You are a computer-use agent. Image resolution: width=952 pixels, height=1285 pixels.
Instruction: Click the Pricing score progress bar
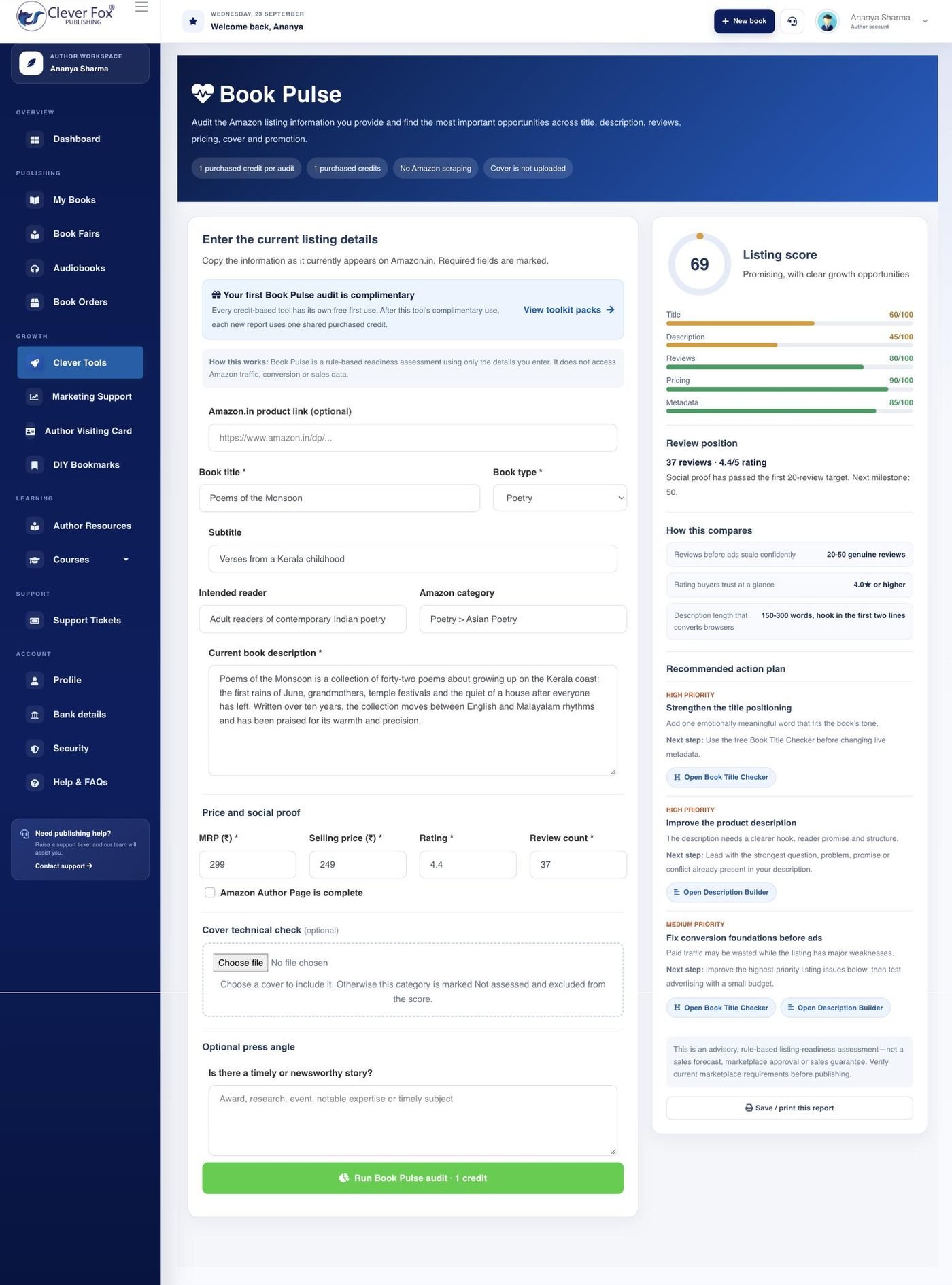[x=789, y=390]
